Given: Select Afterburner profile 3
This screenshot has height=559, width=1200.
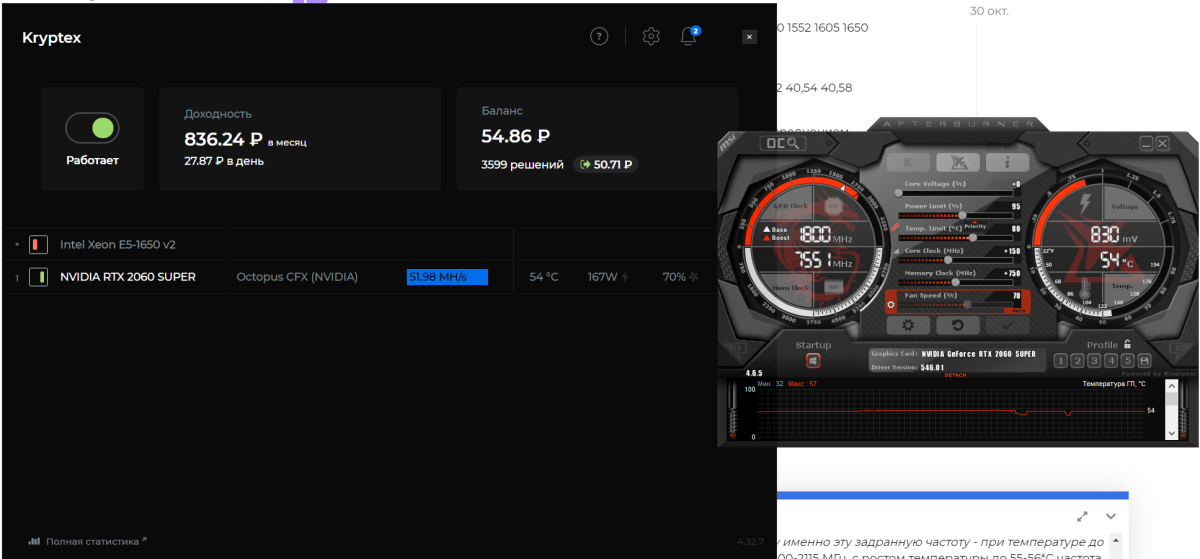Looking at the screenshot, I should (x=1094, y=360).
